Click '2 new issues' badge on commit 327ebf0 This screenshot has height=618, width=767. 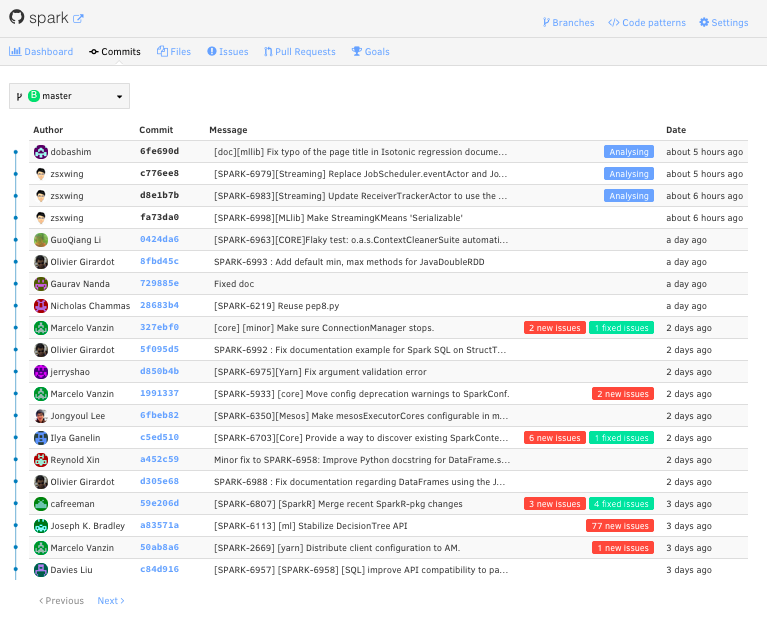tap(554, 328)
